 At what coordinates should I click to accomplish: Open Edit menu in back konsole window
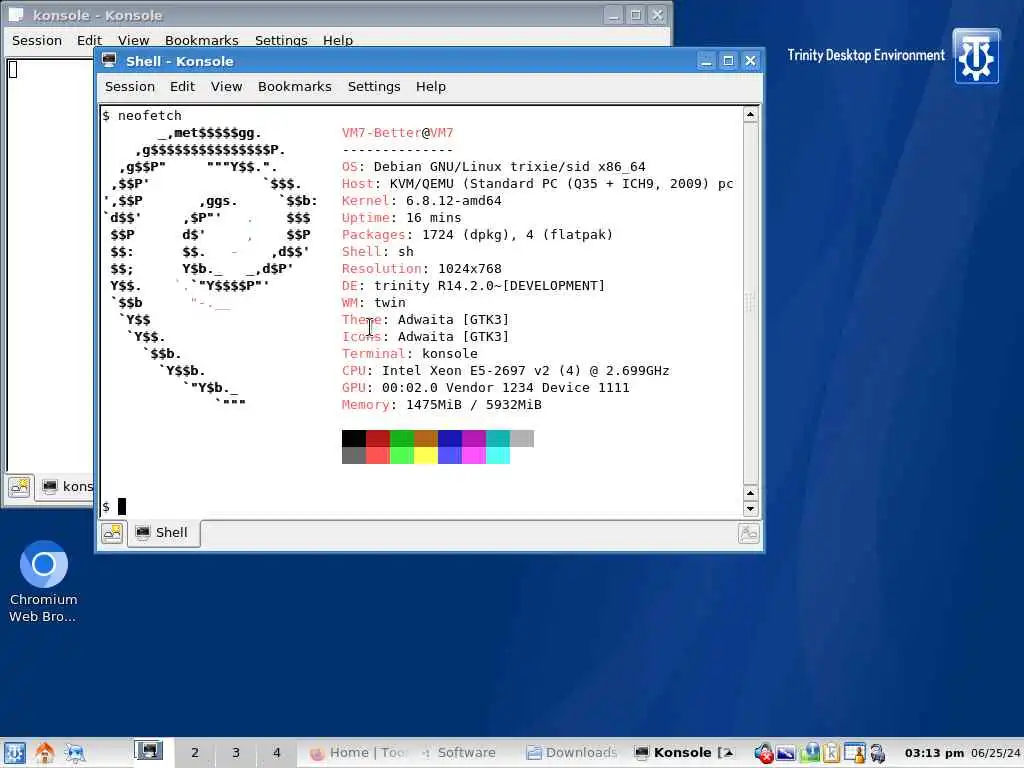coord(89,40)
